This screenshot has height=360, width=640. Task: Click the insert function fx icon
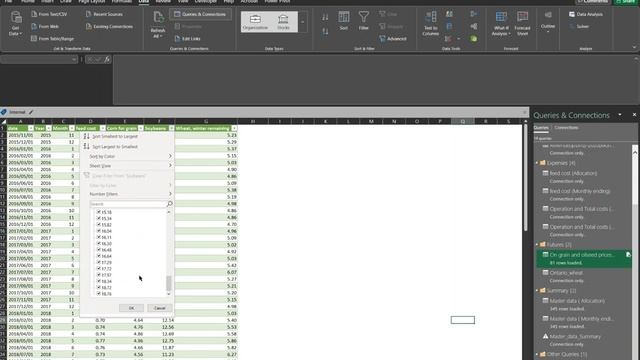(107, 60)
